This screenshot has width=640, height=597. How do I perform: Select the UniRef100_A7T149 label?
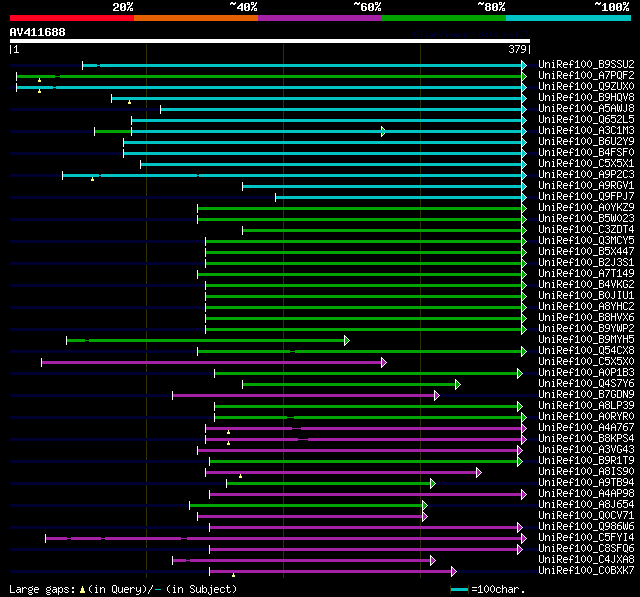(x=586, y=274)
